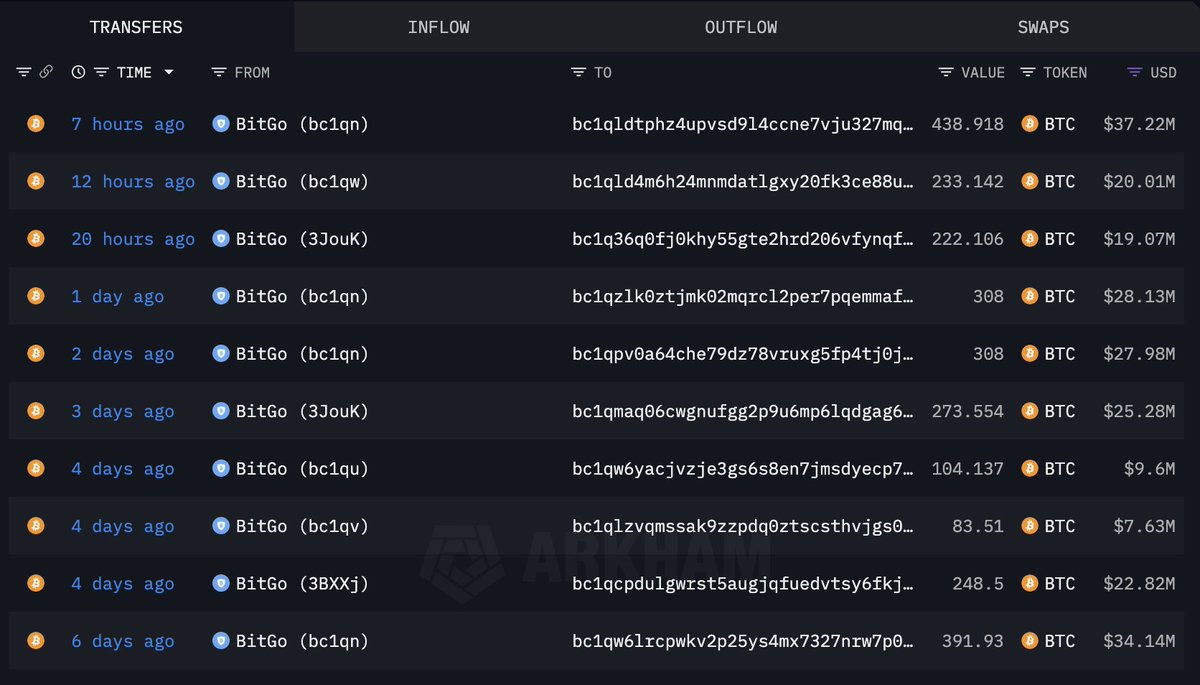Screen dimensions: 1200x685
Task: Open the VALUE column filter icon
Action: click(946, 72)
